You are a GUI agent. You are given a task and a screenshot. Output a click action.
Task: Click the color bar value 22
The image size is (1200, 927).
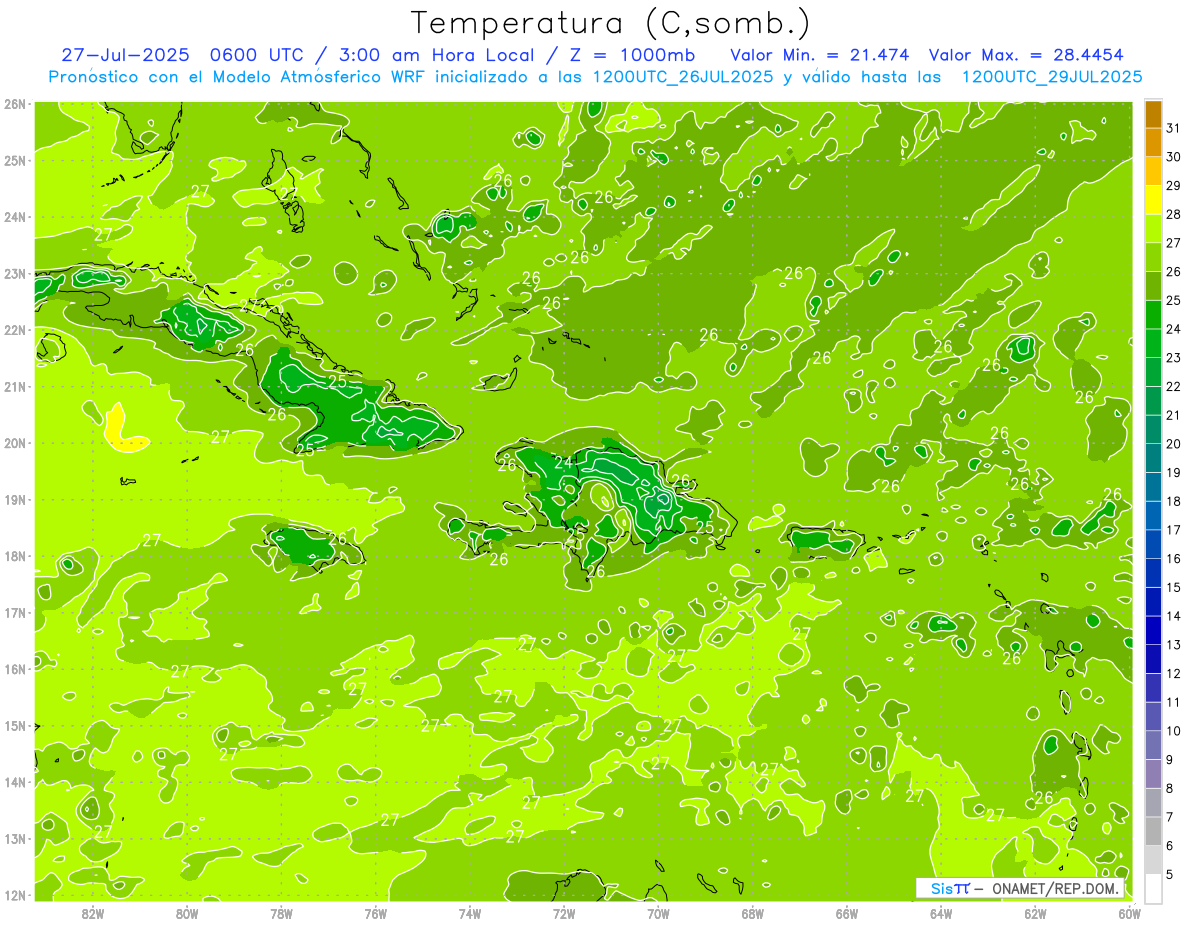(x=1174, y=387)
